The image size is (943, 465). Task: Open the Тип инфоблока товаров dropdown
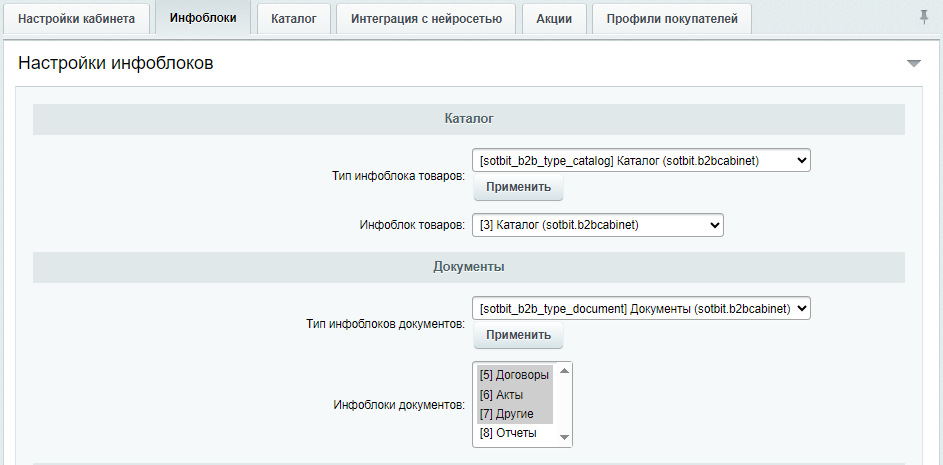641,161
